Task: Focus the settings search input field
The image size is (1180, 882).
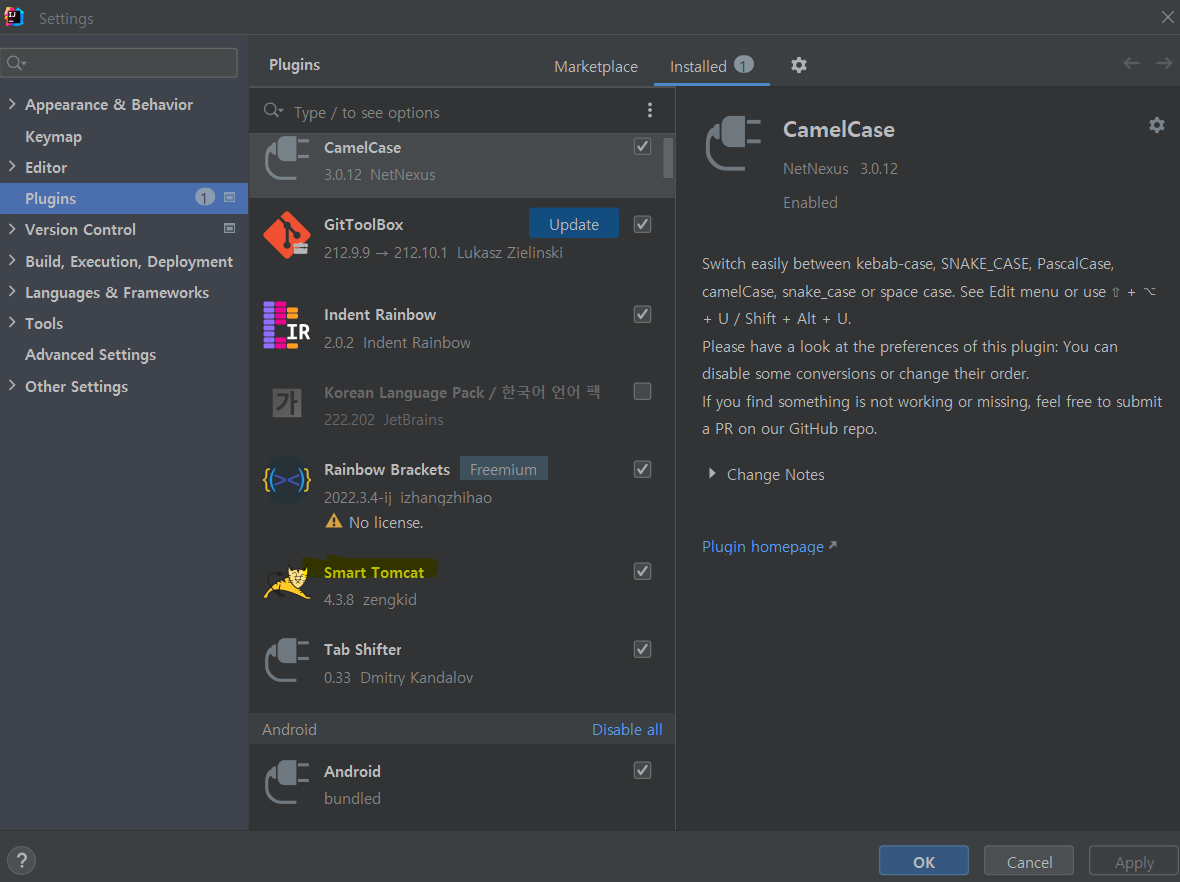Action: (x=119, y=63)
